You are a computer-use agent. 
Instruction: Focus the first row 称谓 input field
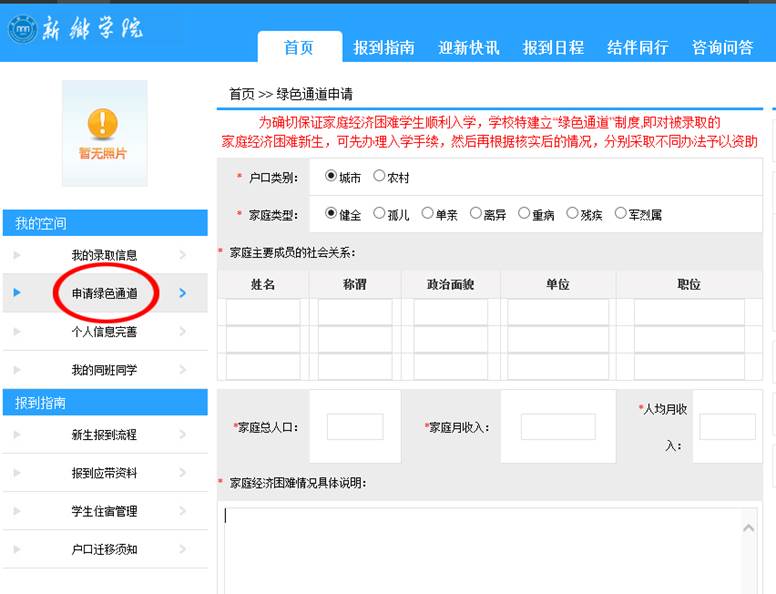pyautogui.click(x=355, y=312)
